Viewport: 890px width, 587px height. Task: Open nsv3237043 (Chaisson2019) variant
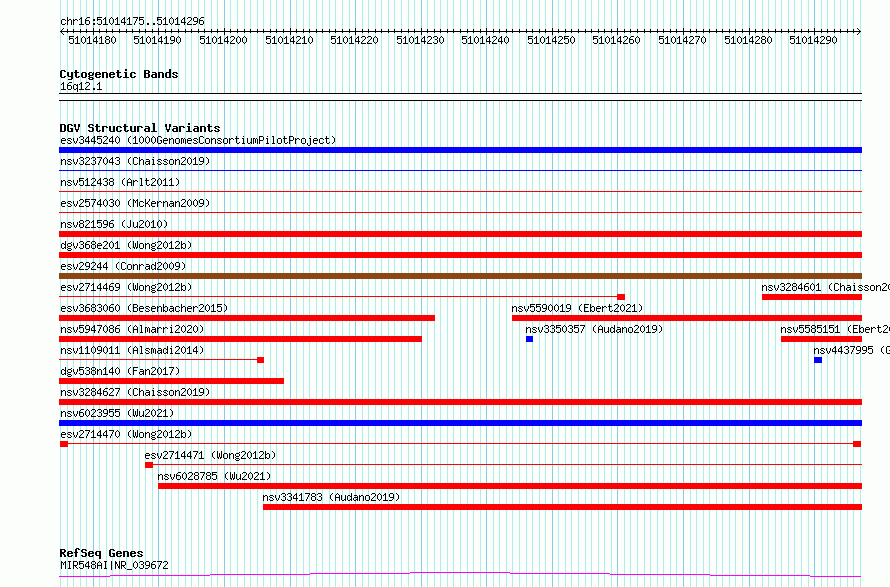pos(135,161)
